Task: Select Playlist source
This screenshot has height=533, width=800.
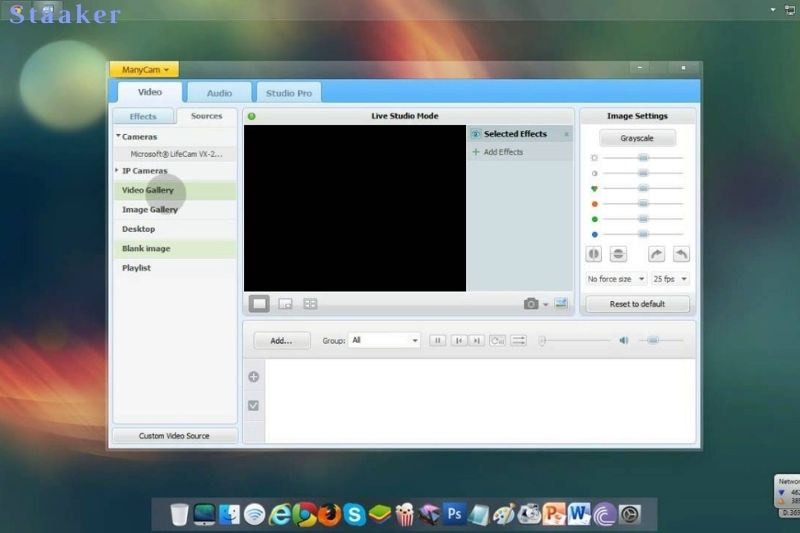Action: tap(176, 268)
